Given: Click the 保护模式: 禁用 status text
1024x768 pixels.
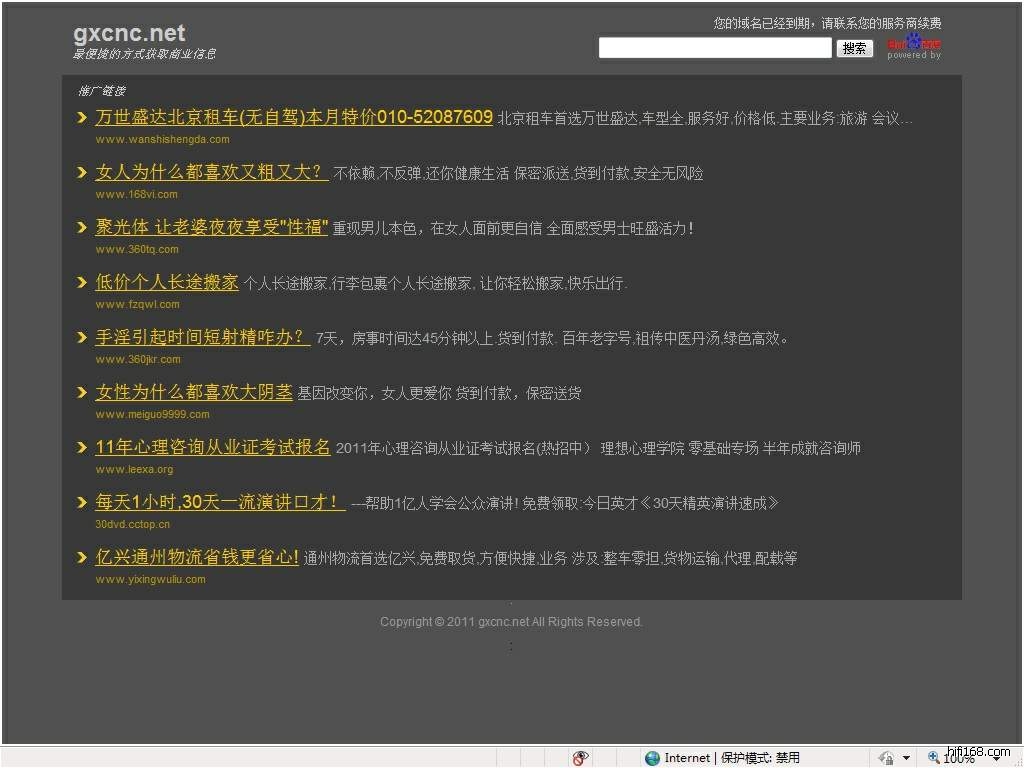Looking at the screenshot, I should [760, 758].
